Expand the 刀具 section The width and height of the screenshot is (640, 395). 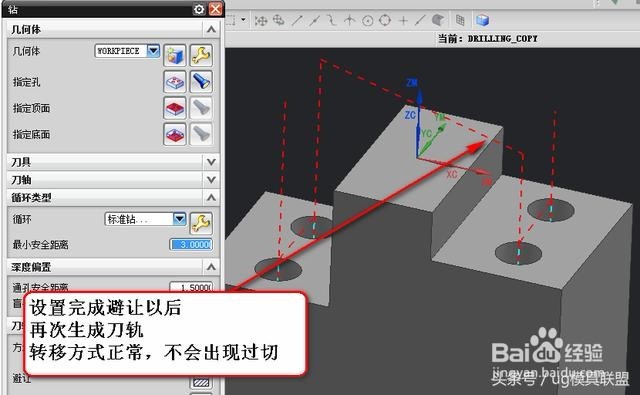[x=211, y=162]
